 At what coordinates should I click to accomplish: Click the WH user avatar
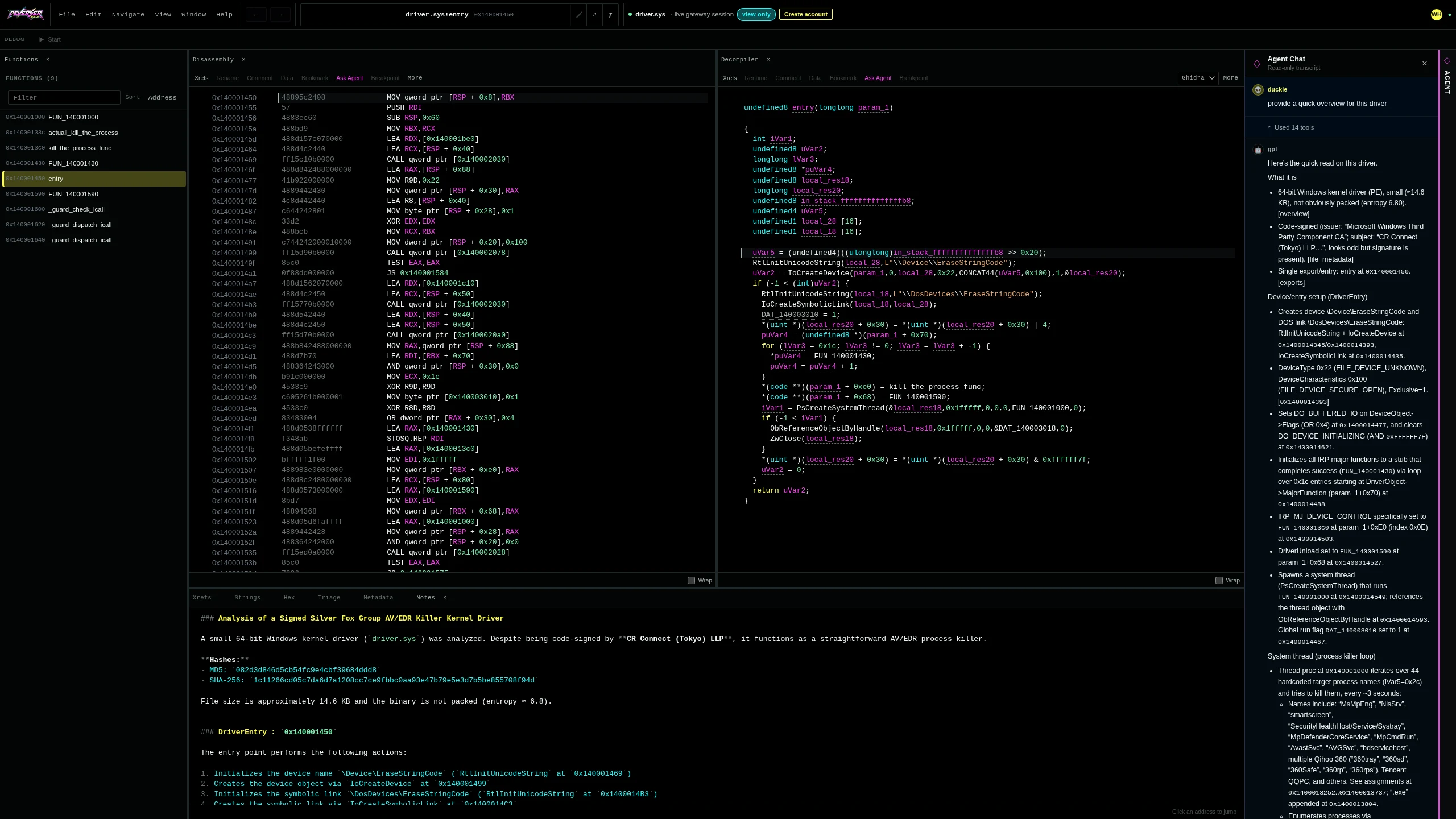pyautogui.click(x=1436, y=15)
